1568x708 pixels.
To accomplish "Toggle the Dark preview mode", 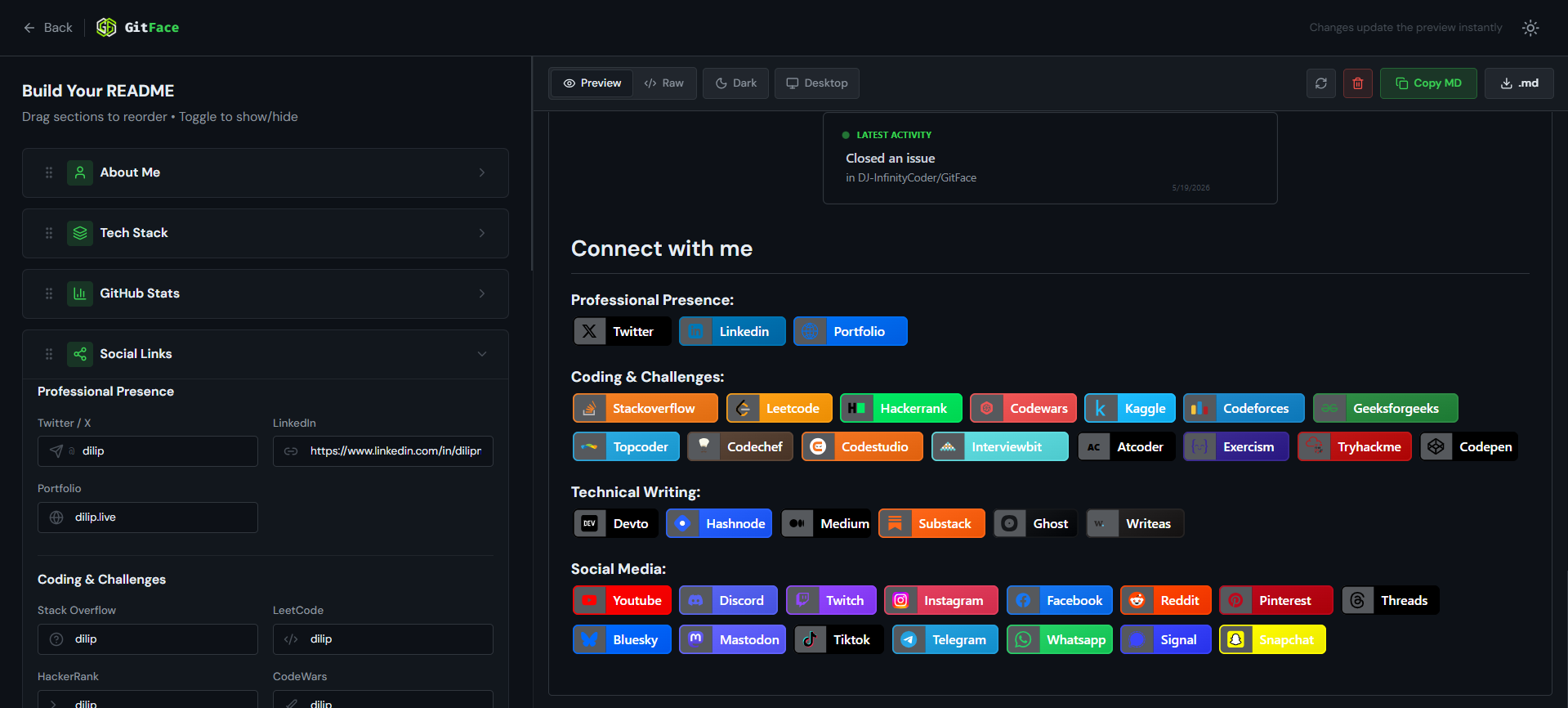I will 735,83.
